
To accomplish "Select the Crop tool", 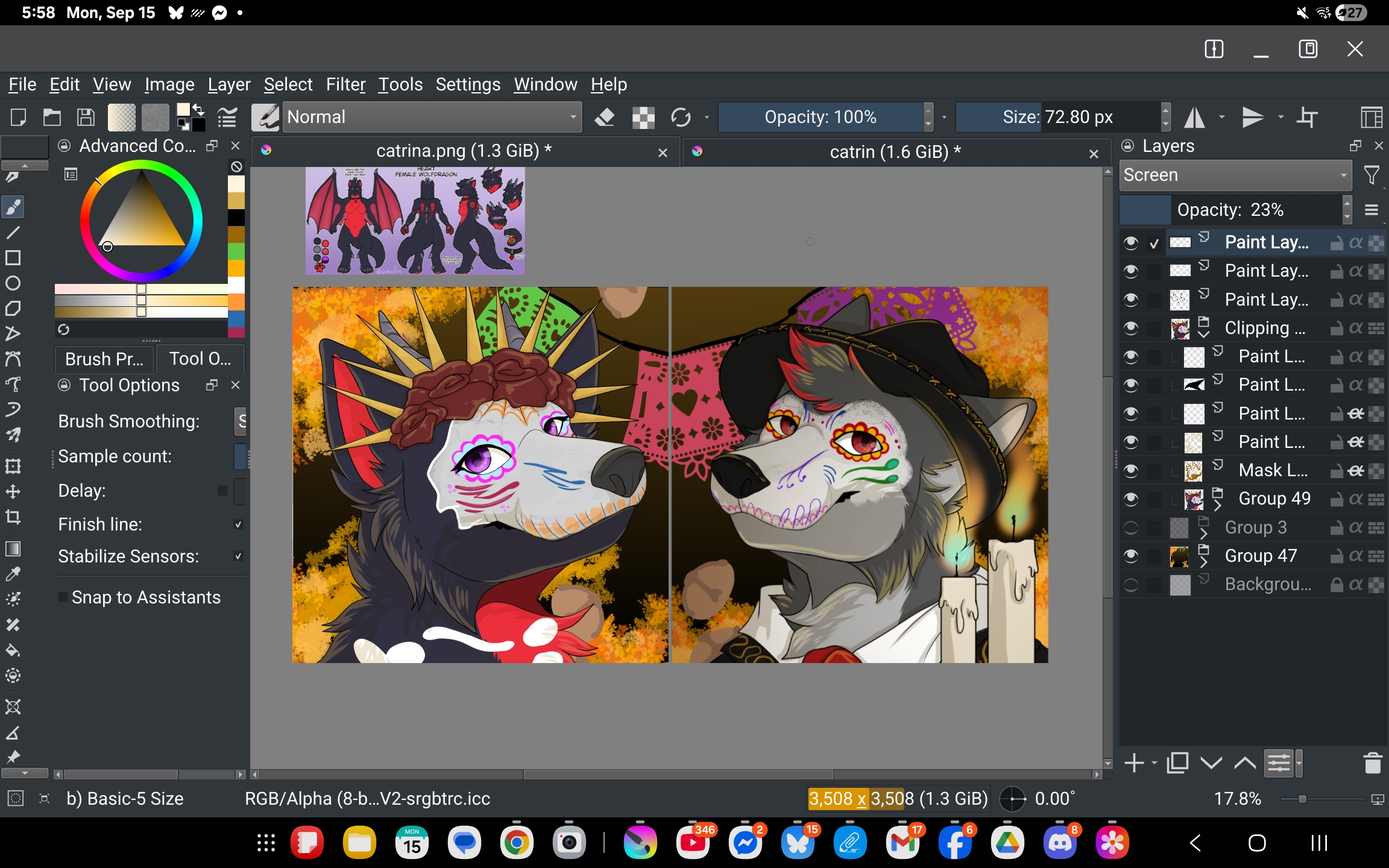I will pos(13,517).
